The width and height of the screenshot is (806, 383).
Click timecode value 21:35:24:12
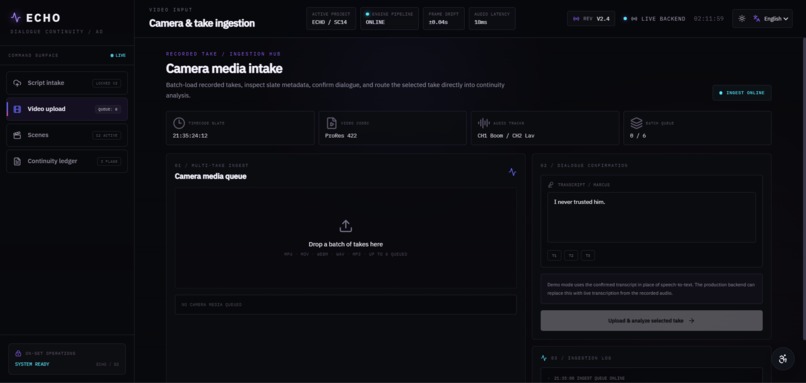click(190, 136)
